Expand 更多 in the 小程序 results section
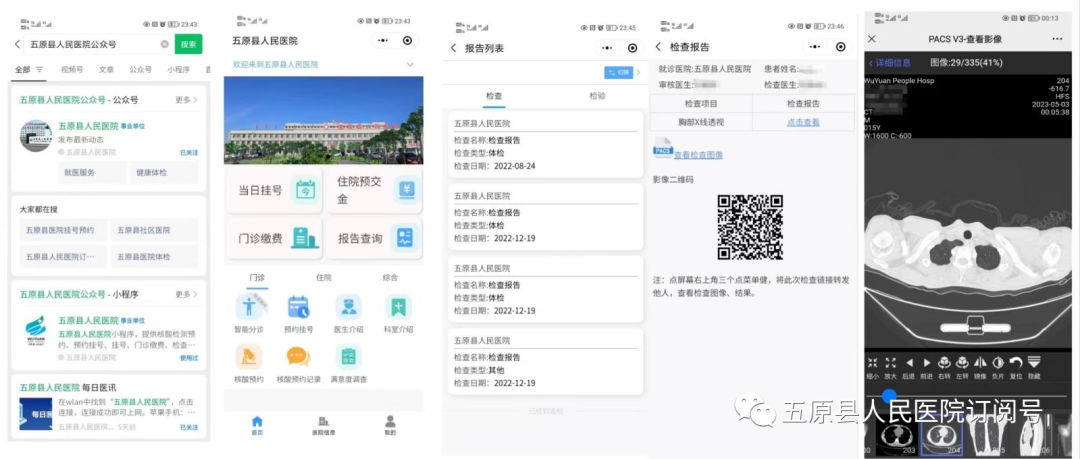Screen dimensions: 1080x459 [x=186, y=294]
